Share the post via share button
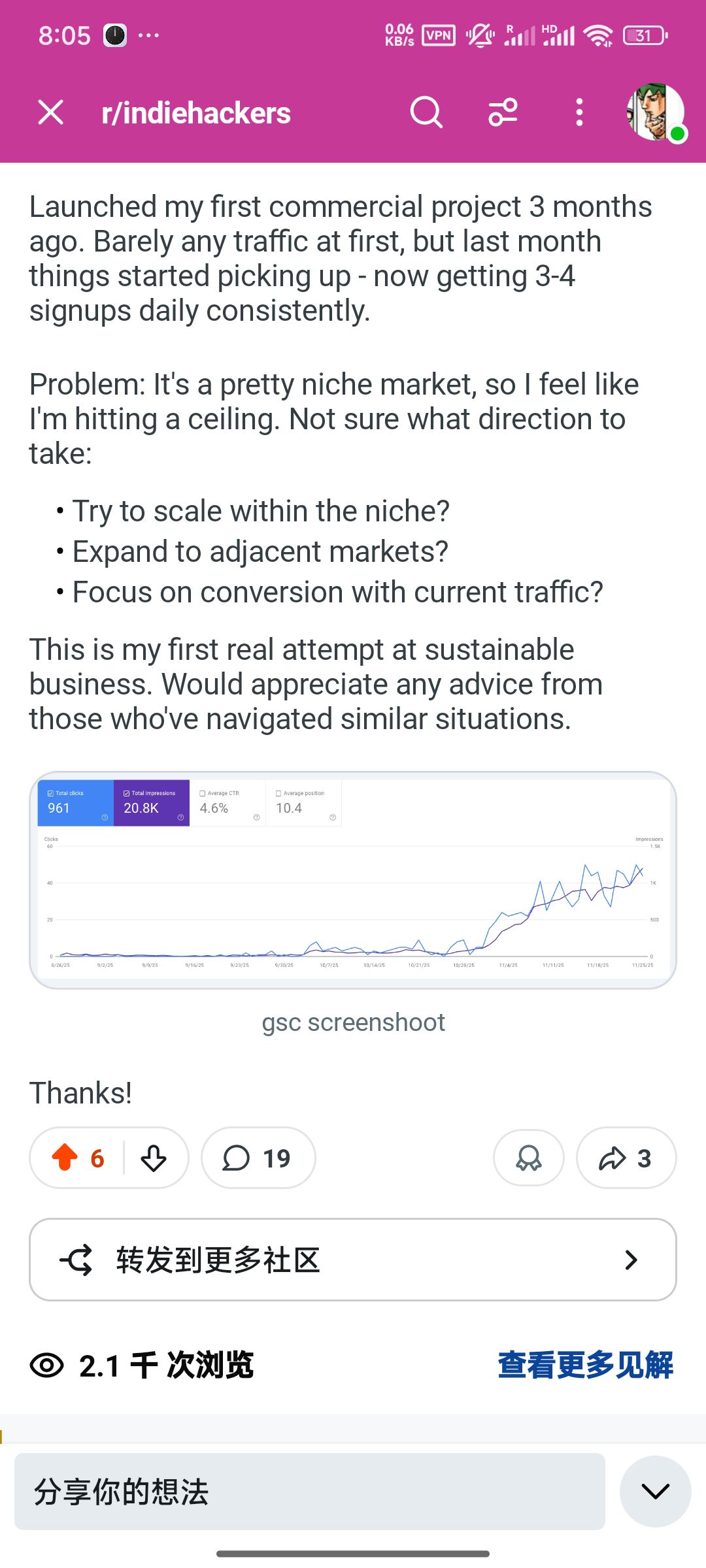This screenshot has width=706, height=1568. point(626,1158)
